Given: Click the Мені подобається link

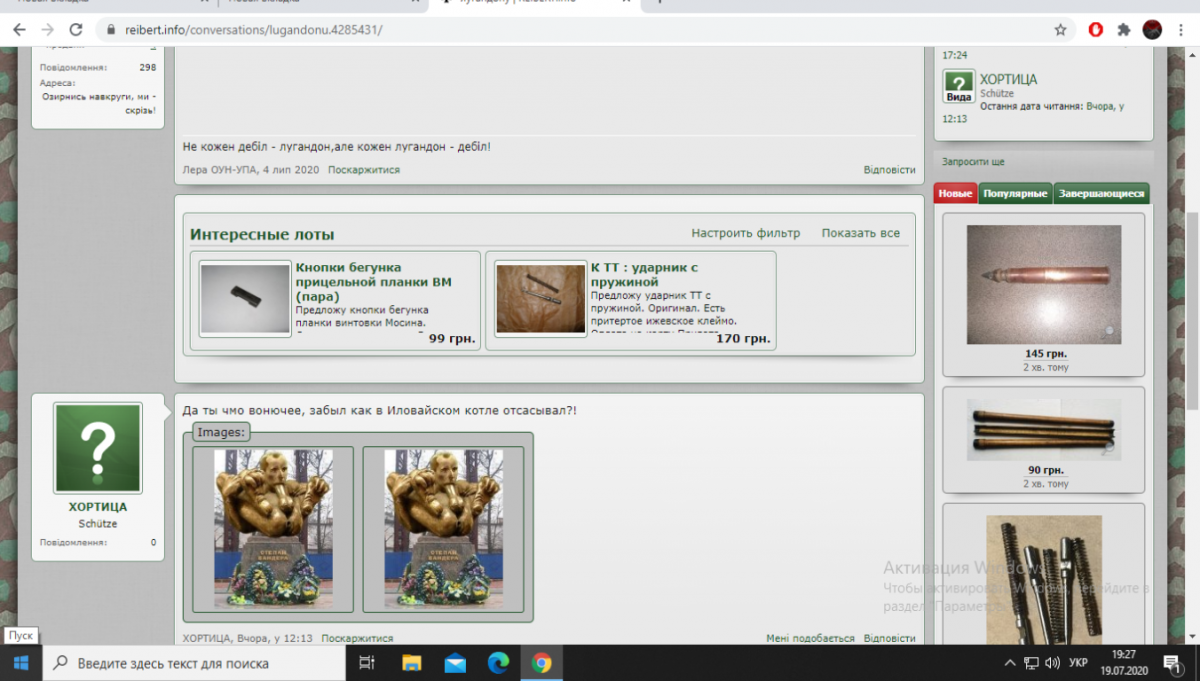Looking at the screenshot, I should pos(810,638).
